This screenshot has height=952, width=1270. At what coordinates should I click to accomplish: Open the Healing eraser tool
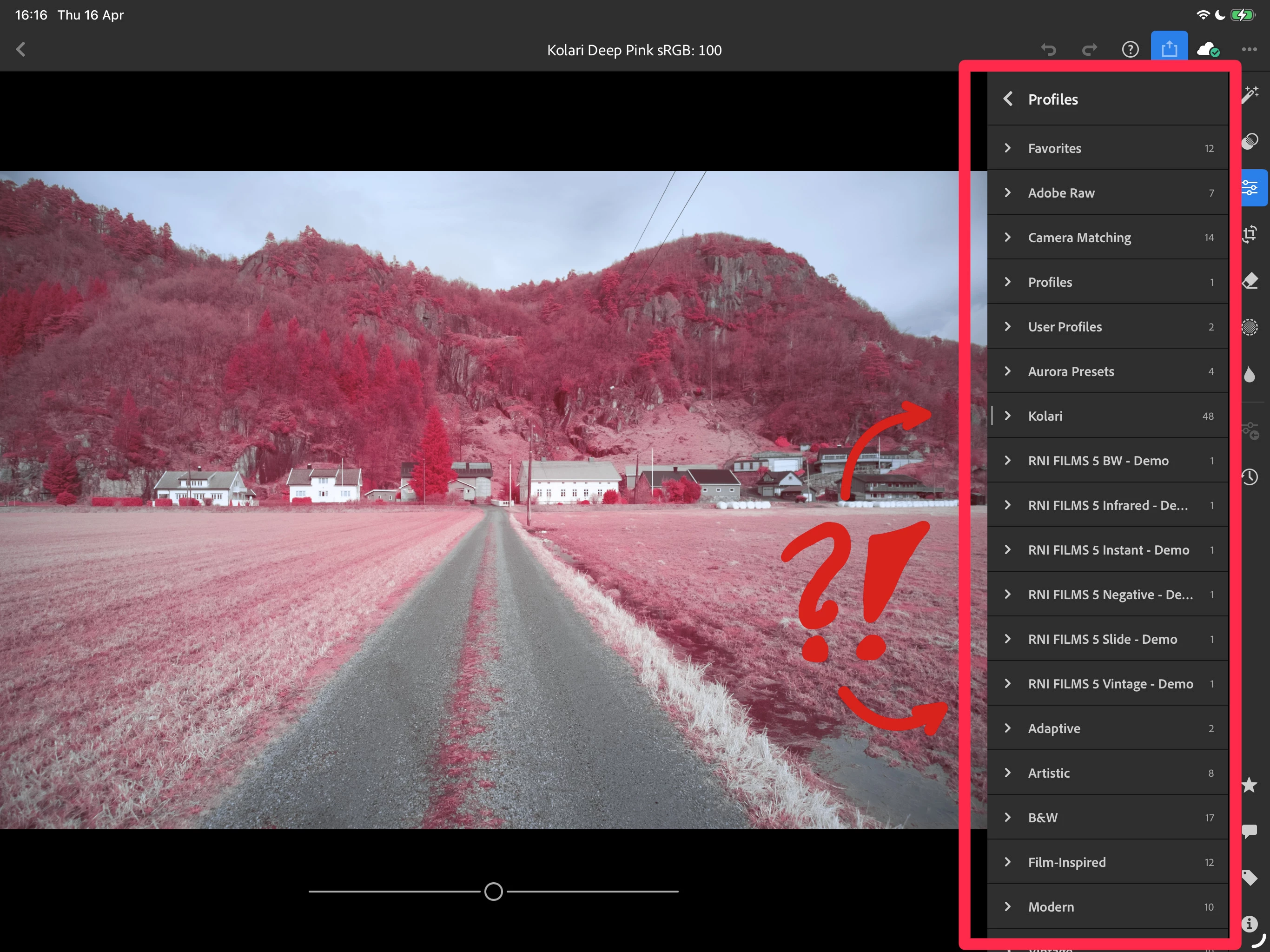pos(1250,281)
